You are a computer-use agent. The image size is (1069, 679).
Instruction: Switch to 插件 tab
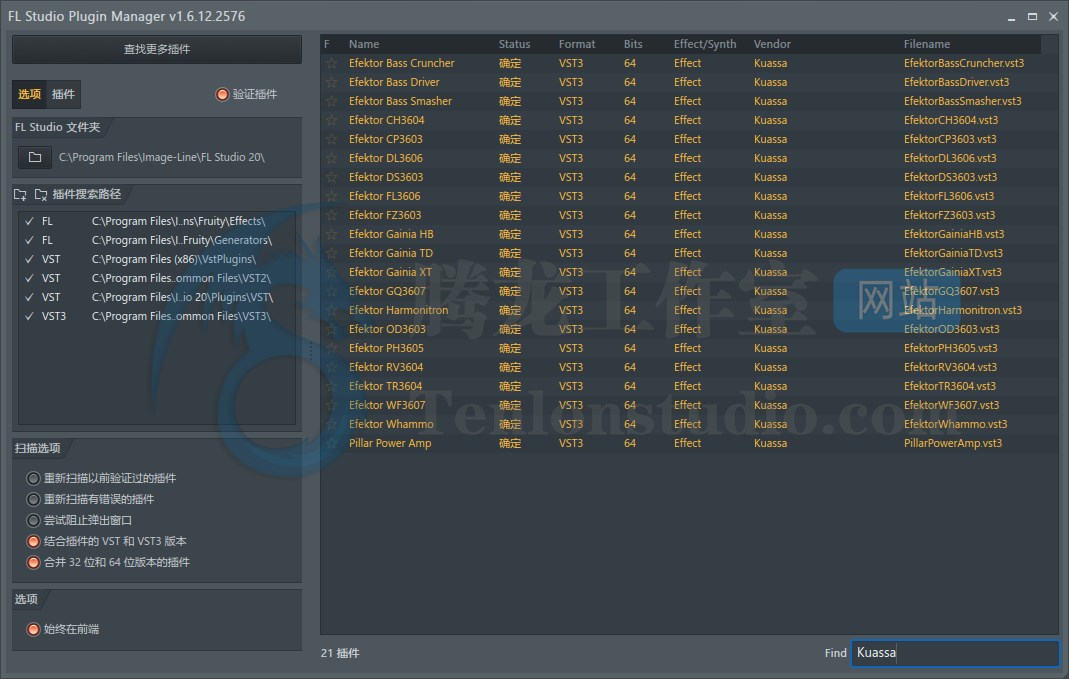[63, 94]
